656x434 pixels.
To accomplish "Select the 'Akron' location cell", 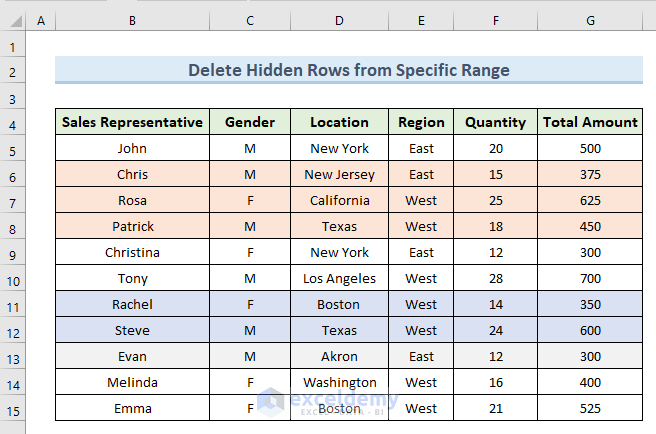I will (339, 356).
